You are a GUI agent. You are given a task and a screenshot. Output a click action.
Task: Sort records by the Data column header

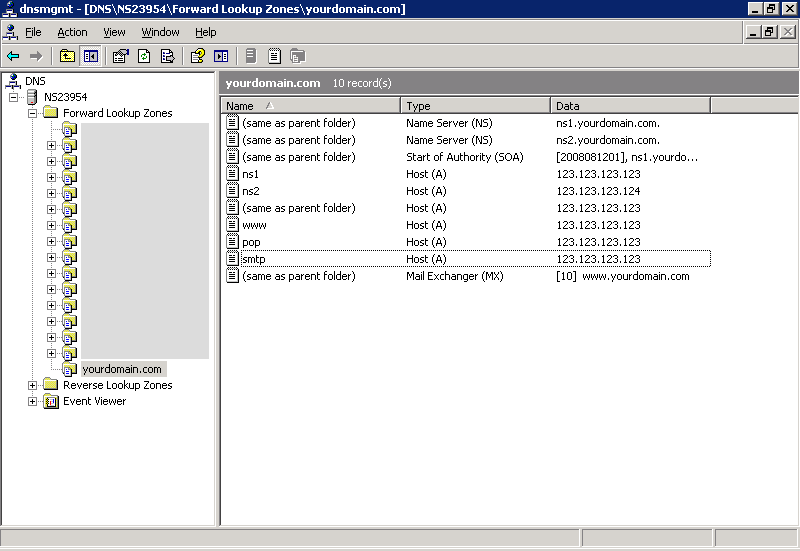(631, 106)
